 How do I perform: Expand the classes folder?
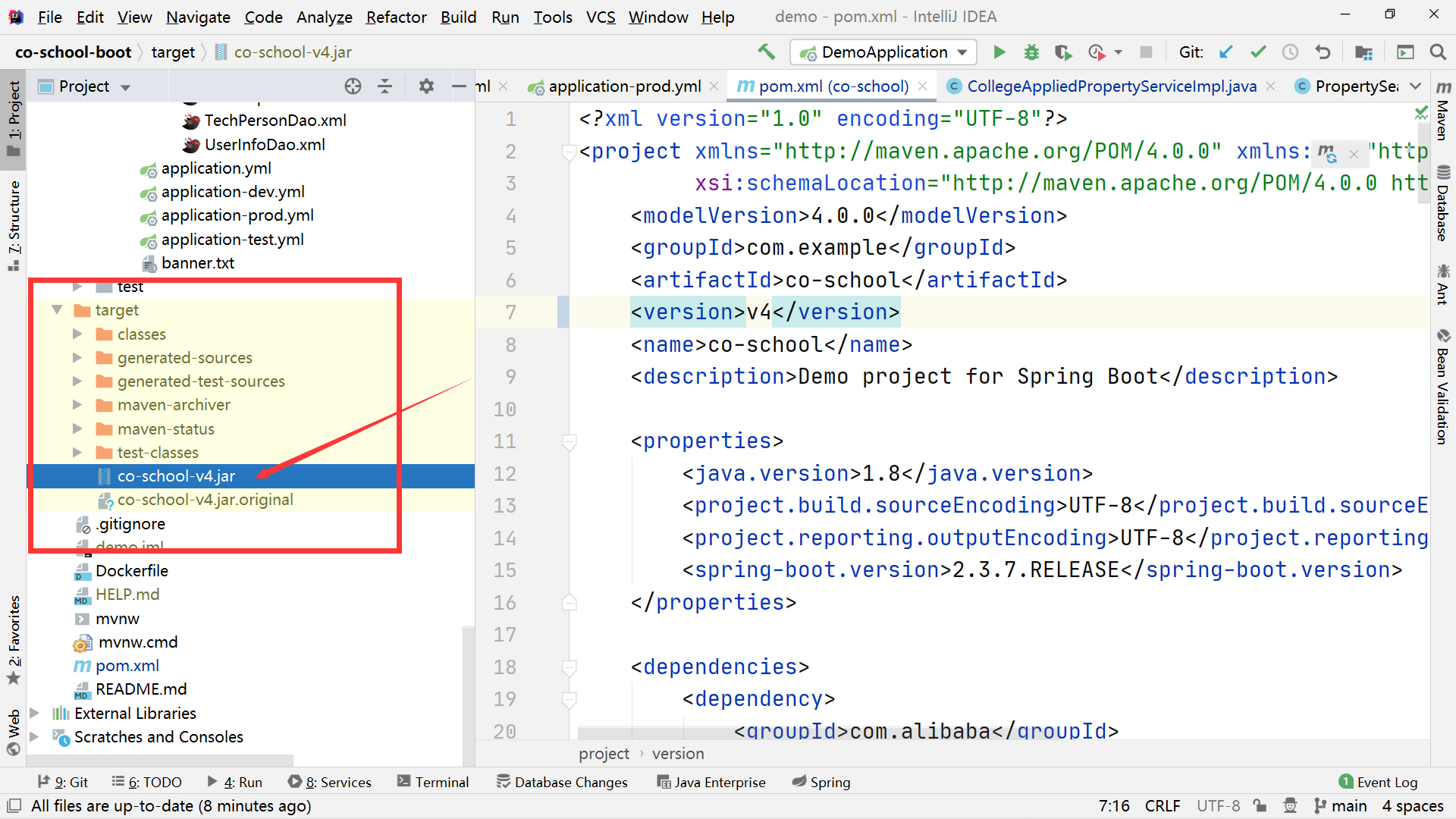77,334
